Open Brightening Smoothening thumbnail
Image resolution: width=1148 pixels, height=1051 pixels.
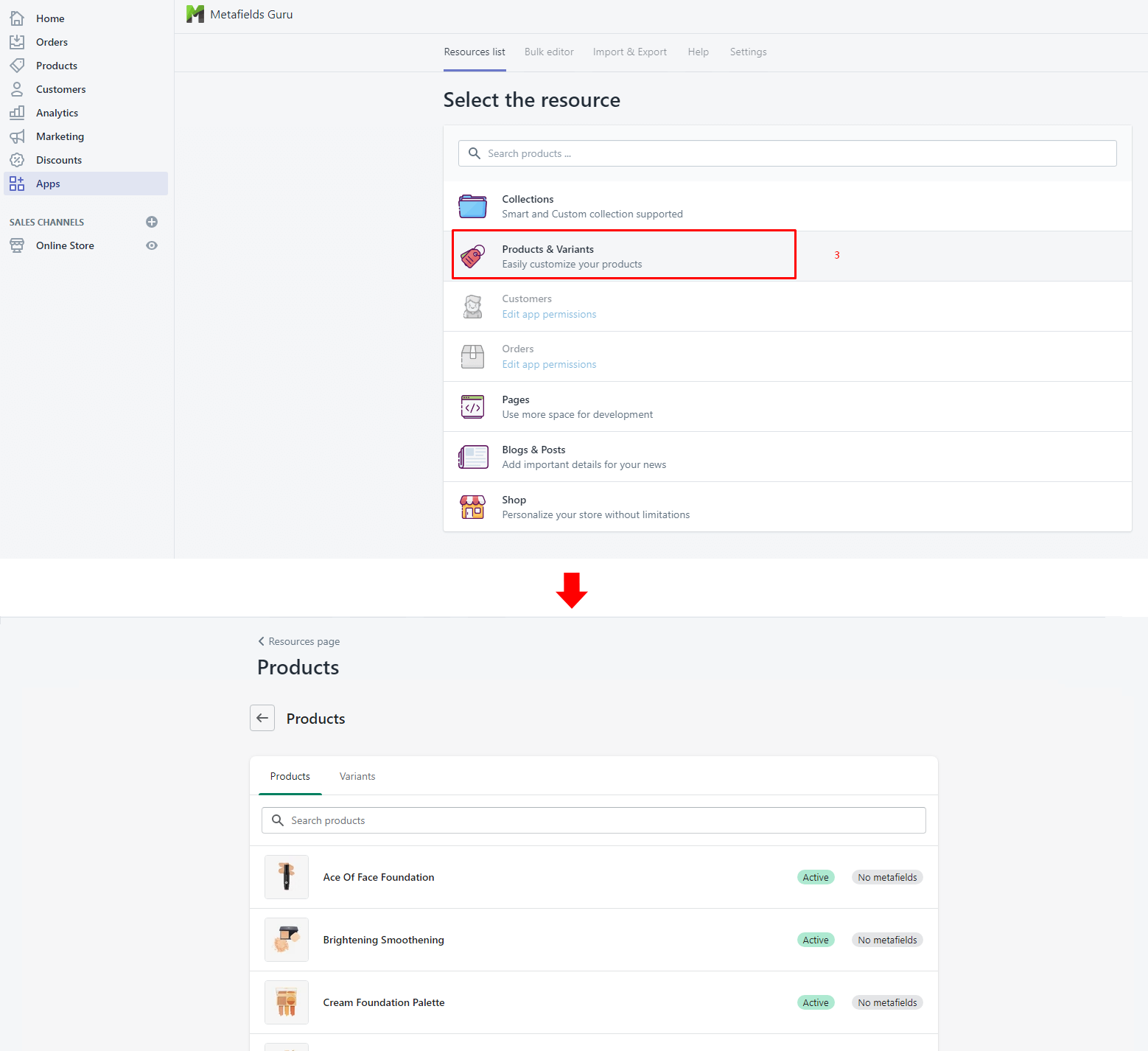click(x=287, y=940)
